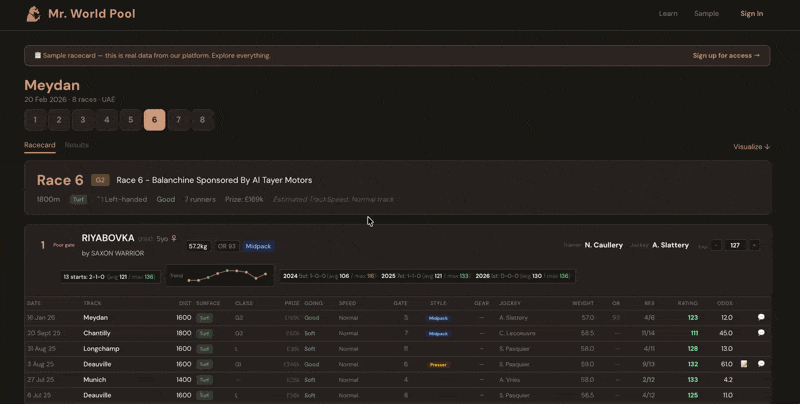Open comment bubble for 3 Aug Deauville run
800x404 pixels.
coord(761,364)
